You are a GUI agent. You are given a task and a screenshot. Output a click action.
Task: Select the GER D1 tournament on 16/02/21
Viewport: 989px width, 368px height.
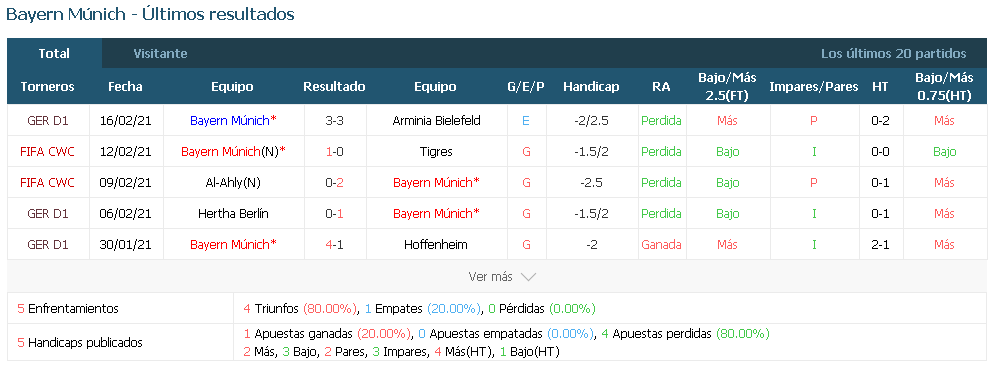48,121
